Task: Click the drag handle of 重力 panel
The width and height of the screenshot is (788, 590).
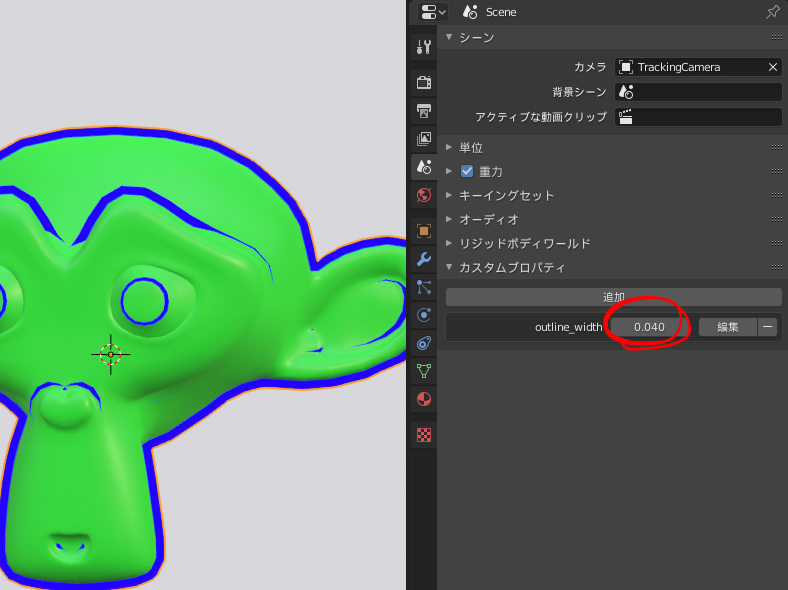Action: coord(776,171)
